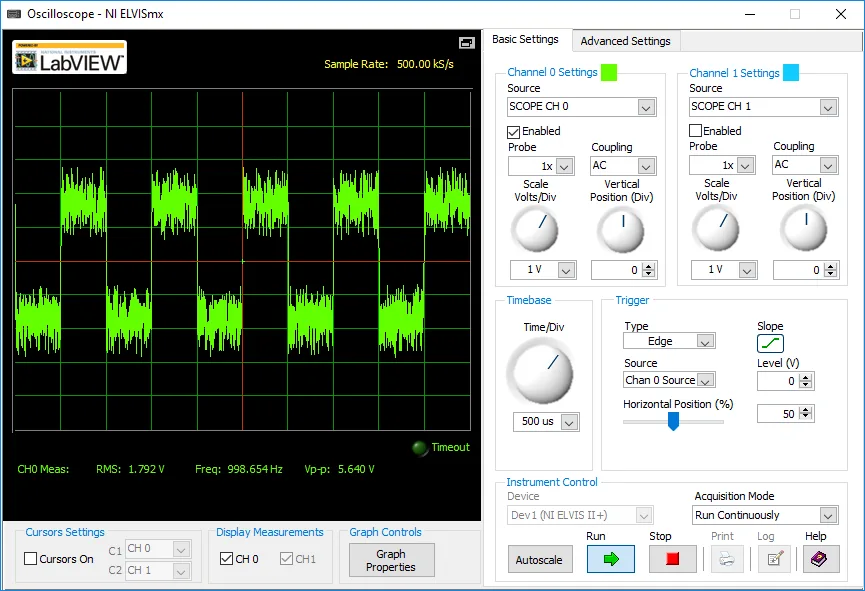
Task: Click the green Run arrow button
Action: [611, 559]
